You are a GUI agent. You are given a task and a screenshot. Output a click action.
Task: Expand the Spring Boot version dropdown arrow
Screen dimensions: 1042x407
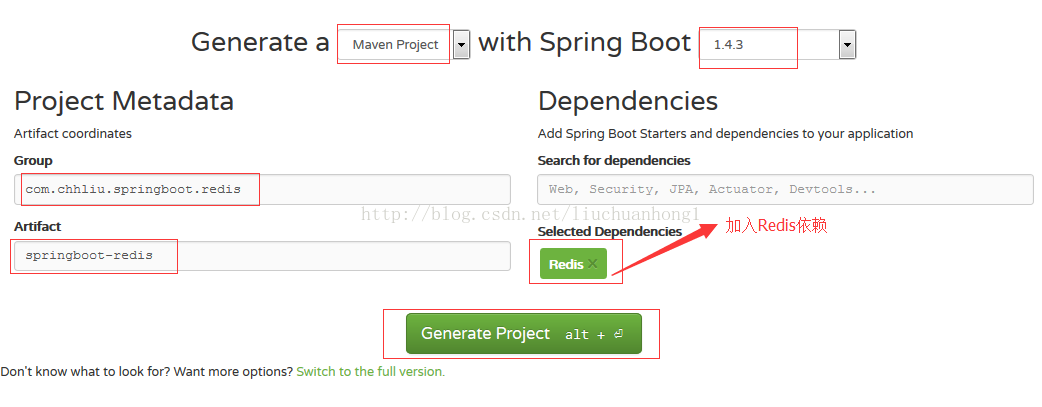tap(847, 44)
